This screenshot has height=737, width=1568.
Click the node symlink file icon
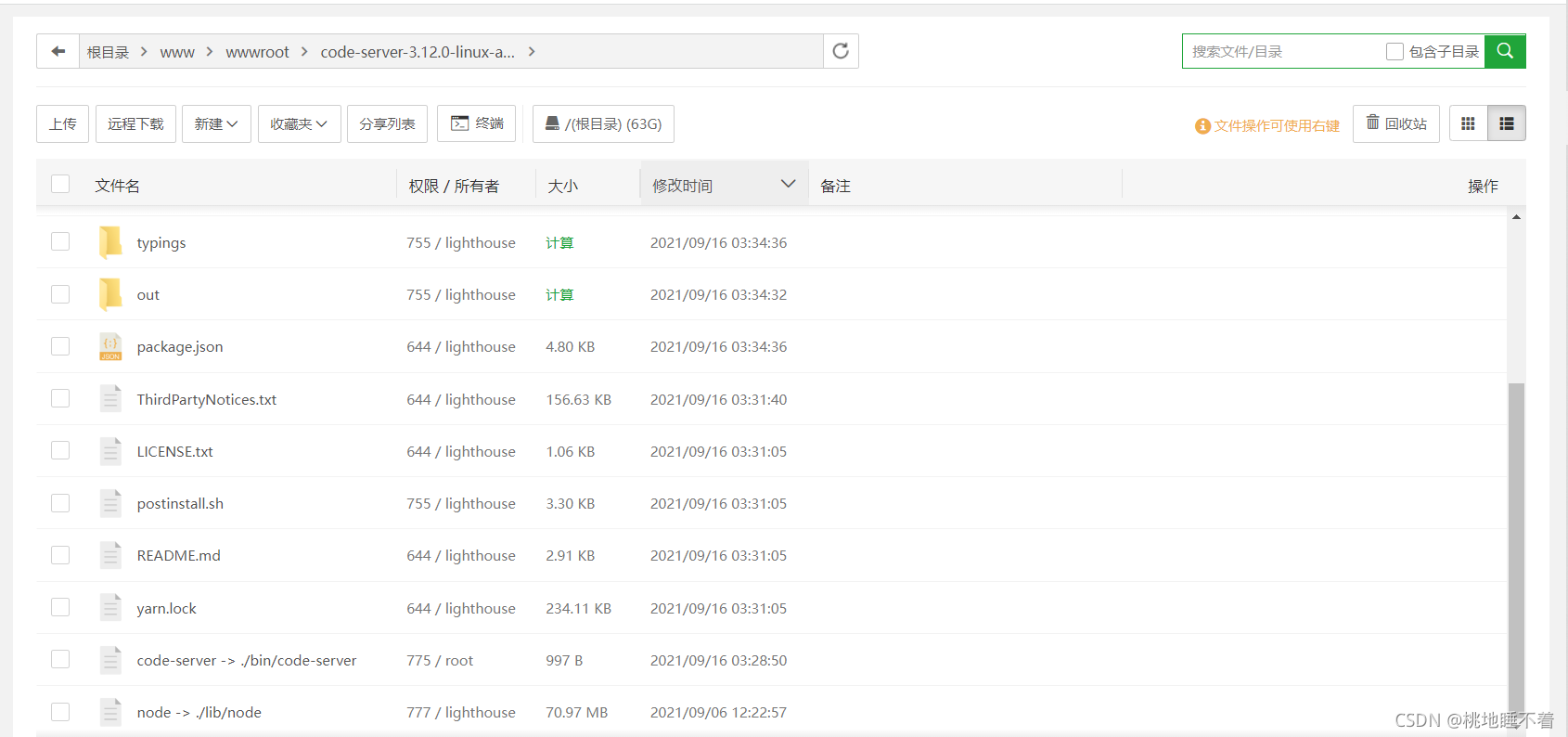[x=110, y=712]
